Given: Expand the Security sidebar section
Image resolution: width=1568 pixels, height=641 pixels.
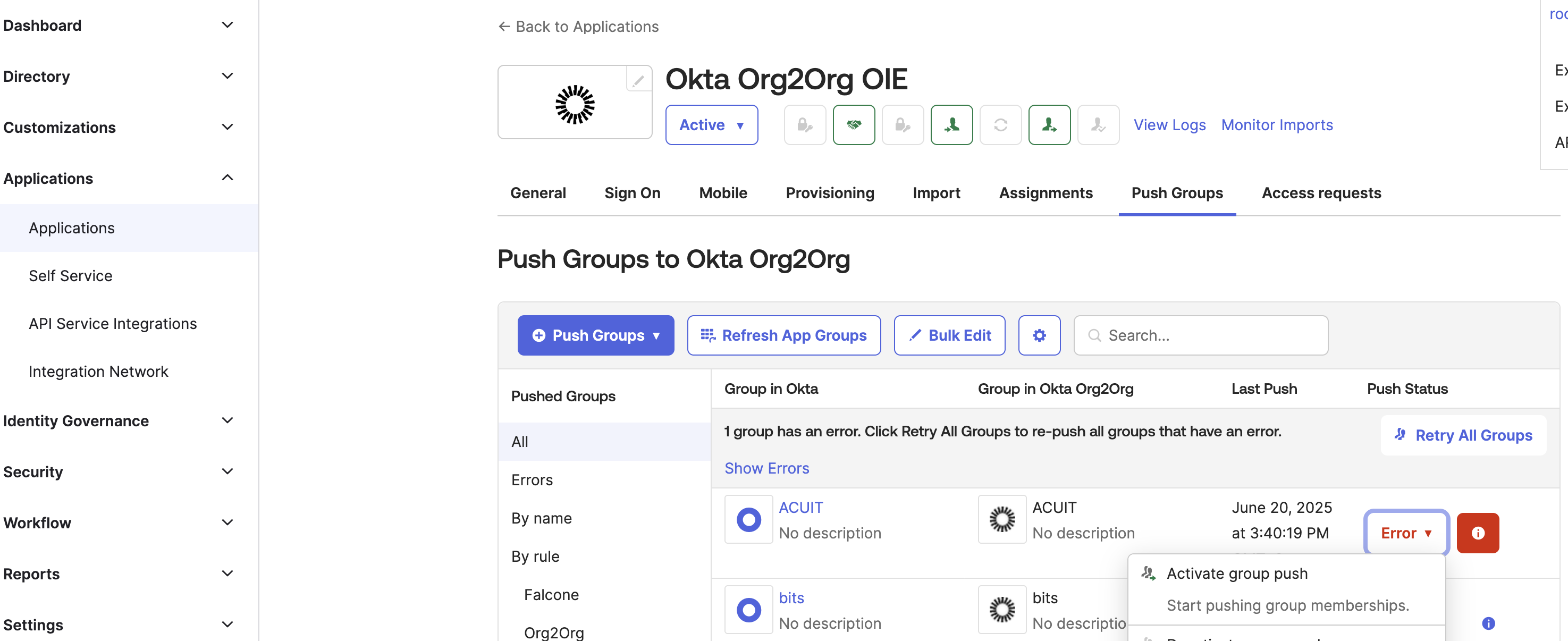Looking at the screenshot, I should [x=227, y=472].
